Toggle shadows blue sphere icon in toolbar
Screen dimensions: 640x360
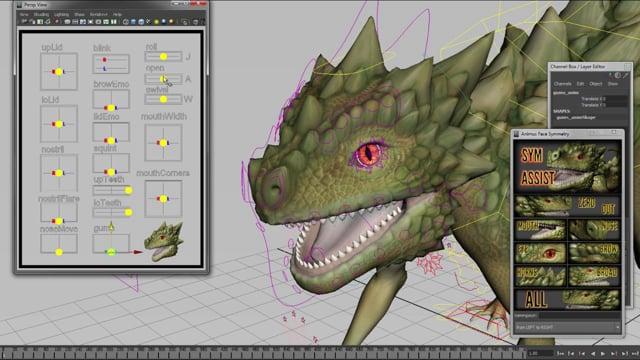(x=164, y=22)
